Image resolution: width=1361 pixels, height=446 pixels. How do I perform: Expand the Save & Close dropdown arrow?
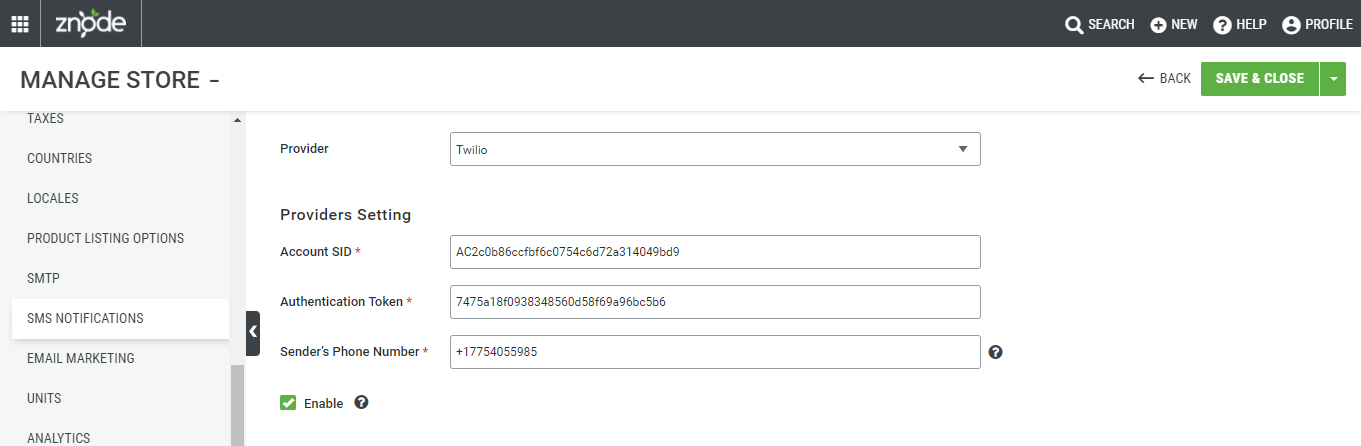1333,78
